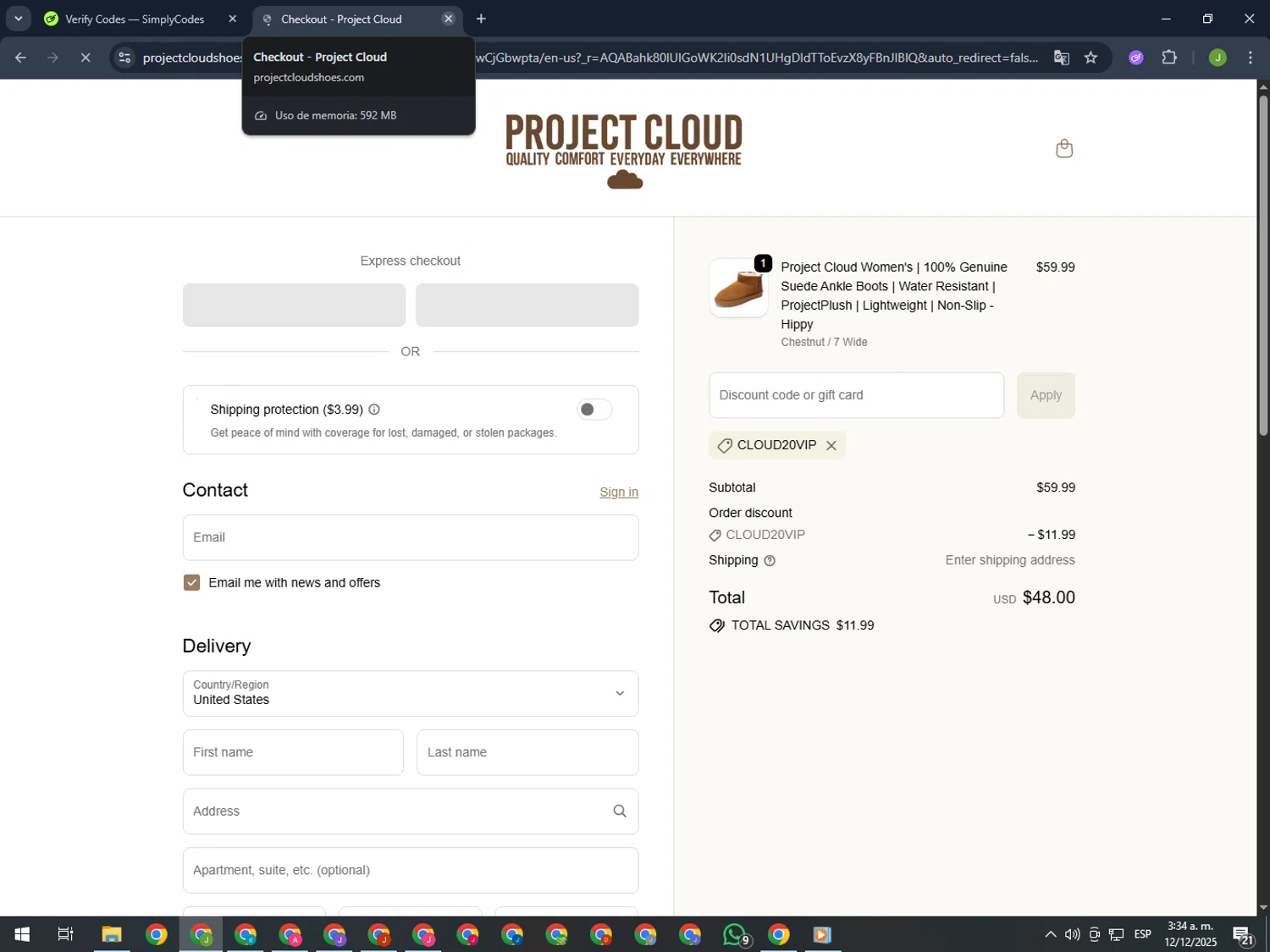1270x952 pixels.
Task: Open Chrome profile avatar J
Action: pyautogui.click(x=1218, y=58)
